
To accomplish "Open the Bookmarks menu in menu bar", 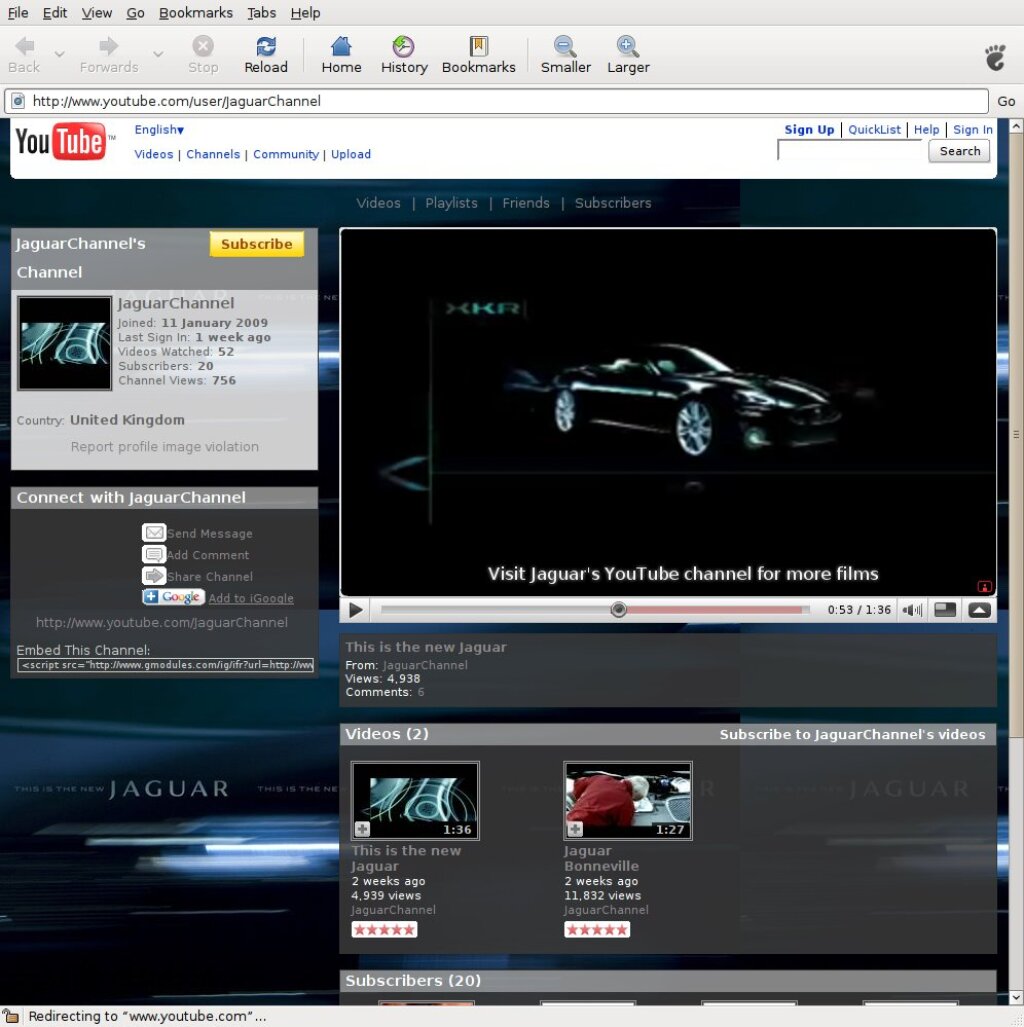I will click(195, 13).
